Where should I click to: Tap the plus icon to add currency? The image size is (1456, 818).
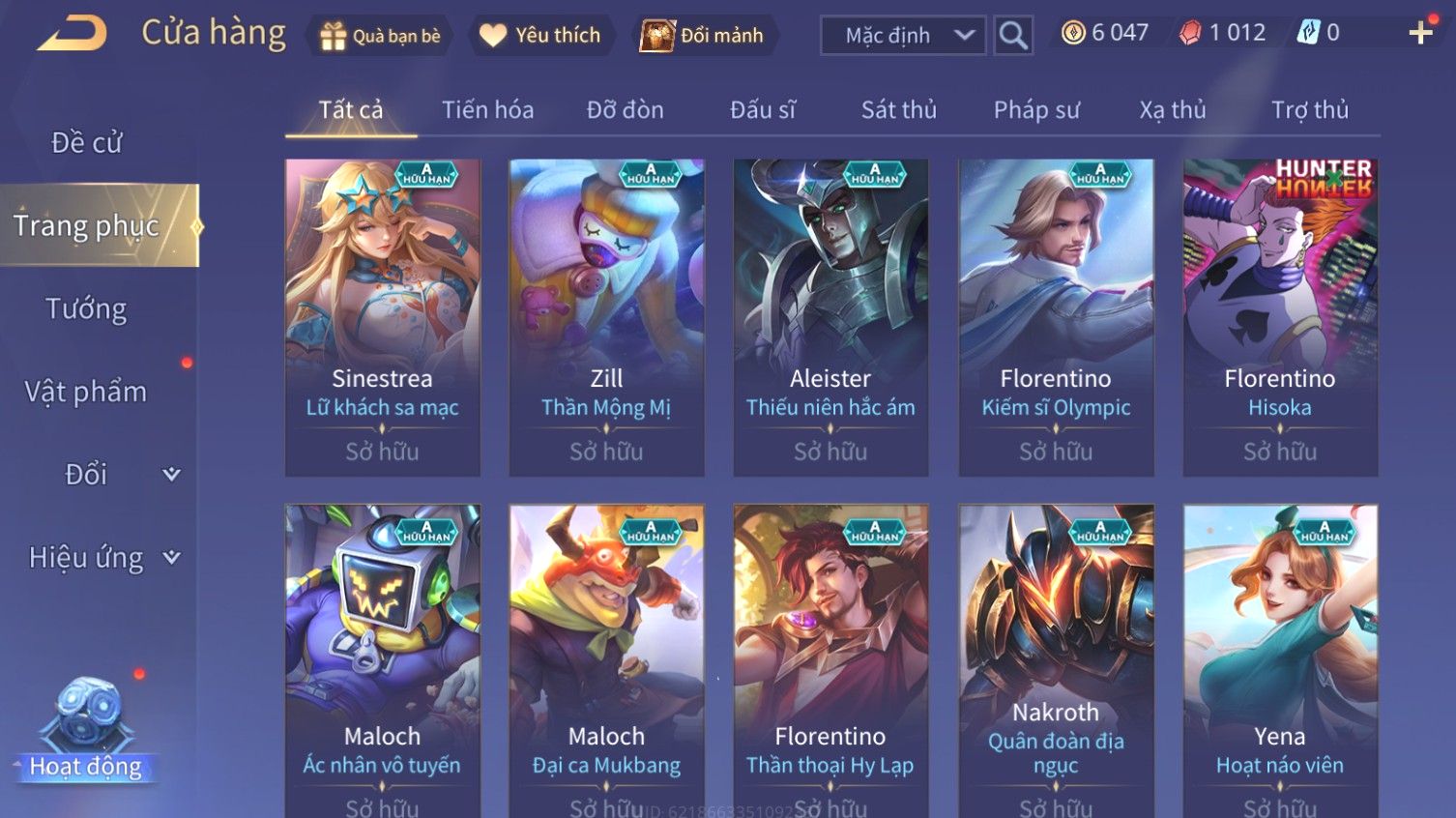coord(1420,33)
